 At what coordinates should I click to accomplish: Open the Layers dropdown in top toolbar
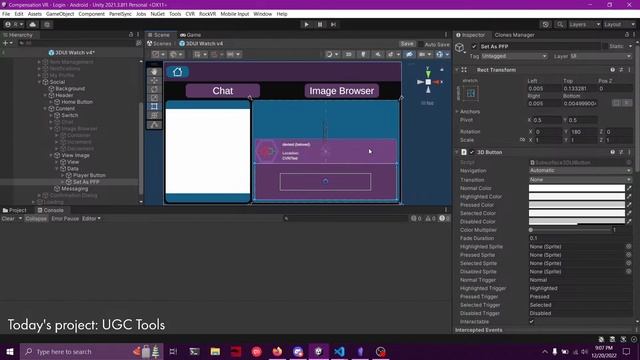pyautogui.click(x=584, y=24)
